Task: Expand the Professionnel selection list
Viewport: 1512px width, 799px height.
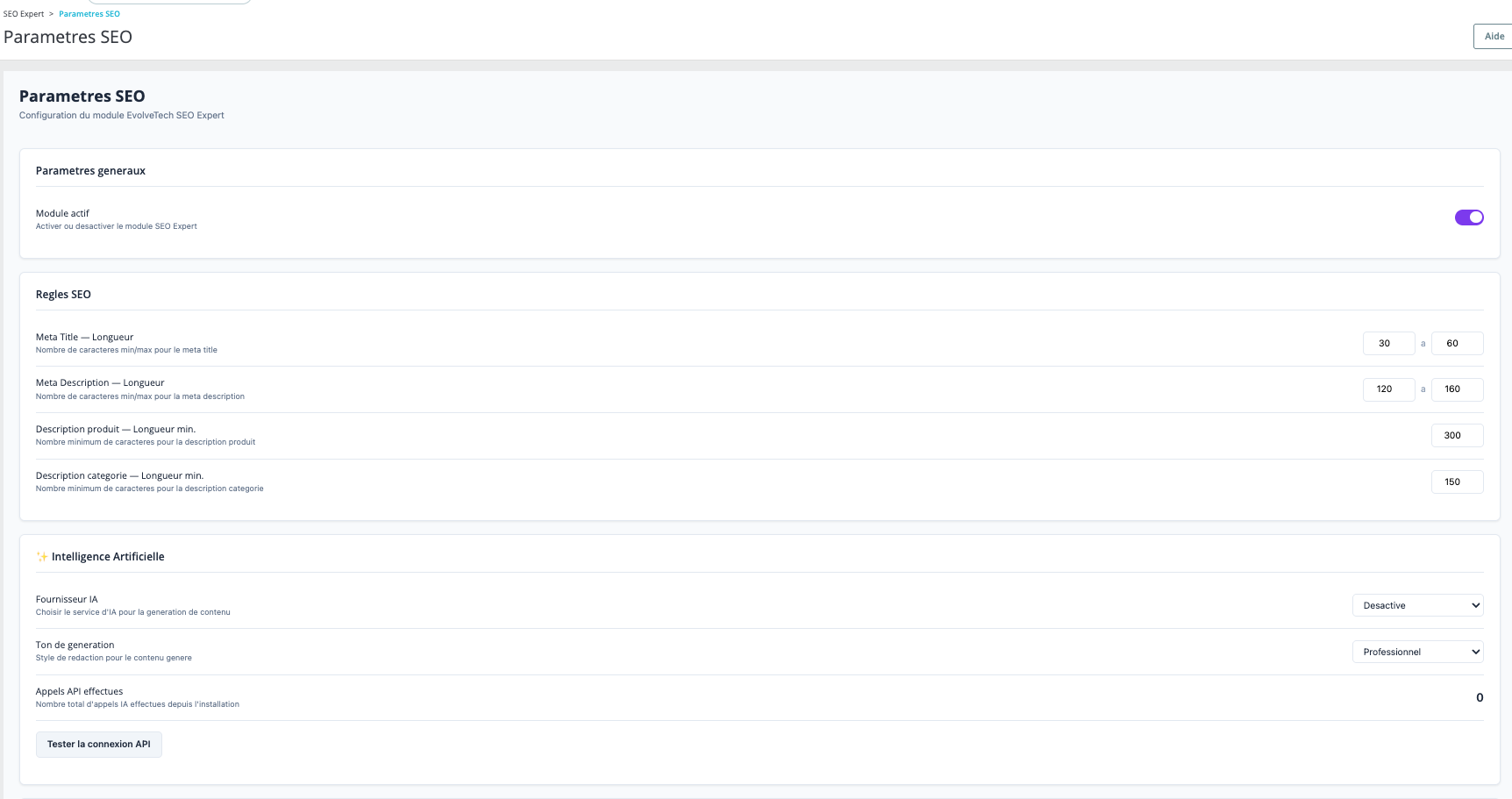Action: (1417, 651)
